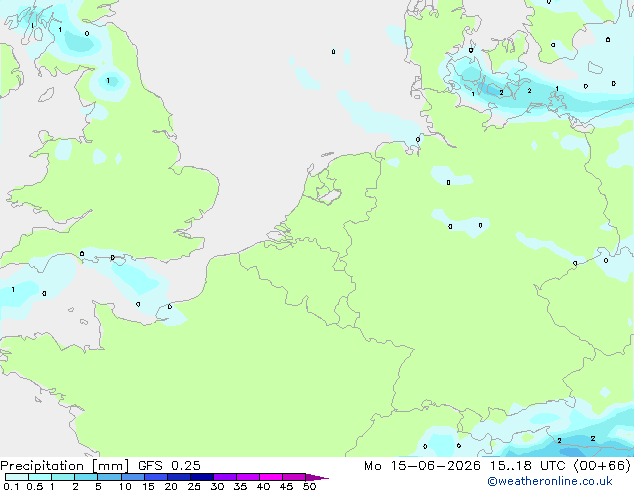
Task: Click the legend tick label '50'
Action: [x=309, y=486]
